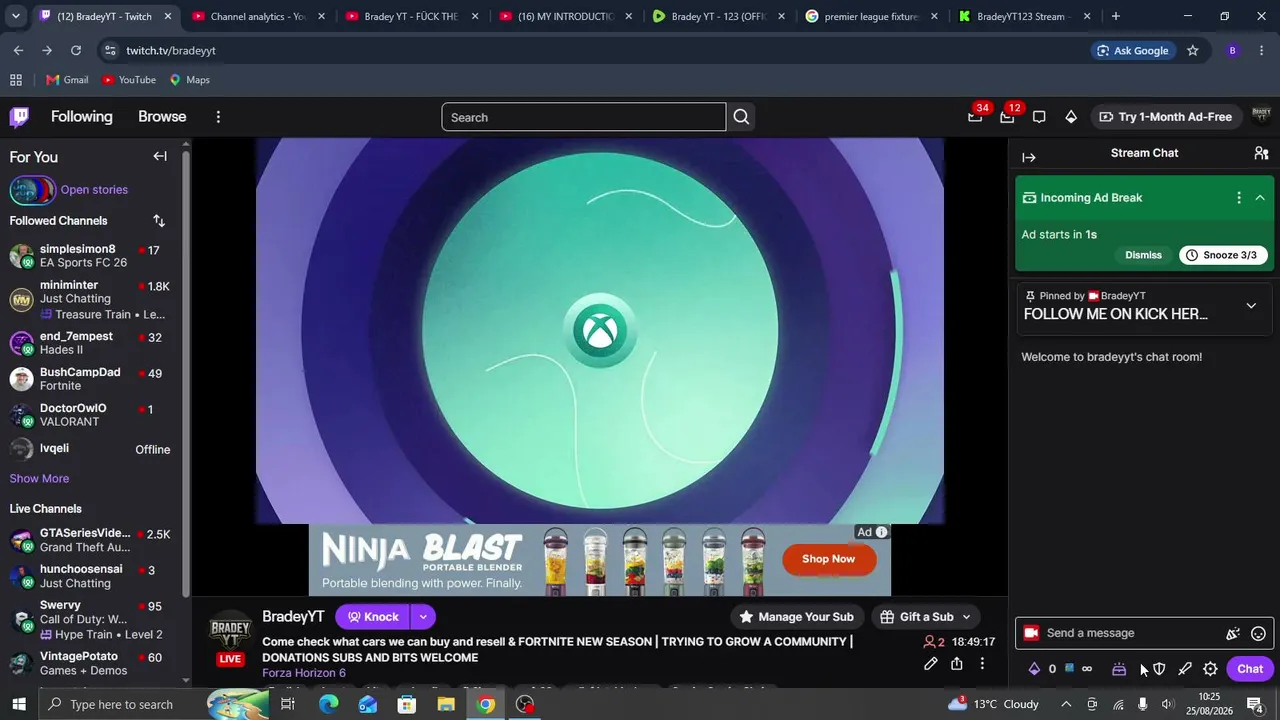Open the Gift a Sub dropdown
The width and height of the screenshot is (1280, 720).
click(925, 617)
